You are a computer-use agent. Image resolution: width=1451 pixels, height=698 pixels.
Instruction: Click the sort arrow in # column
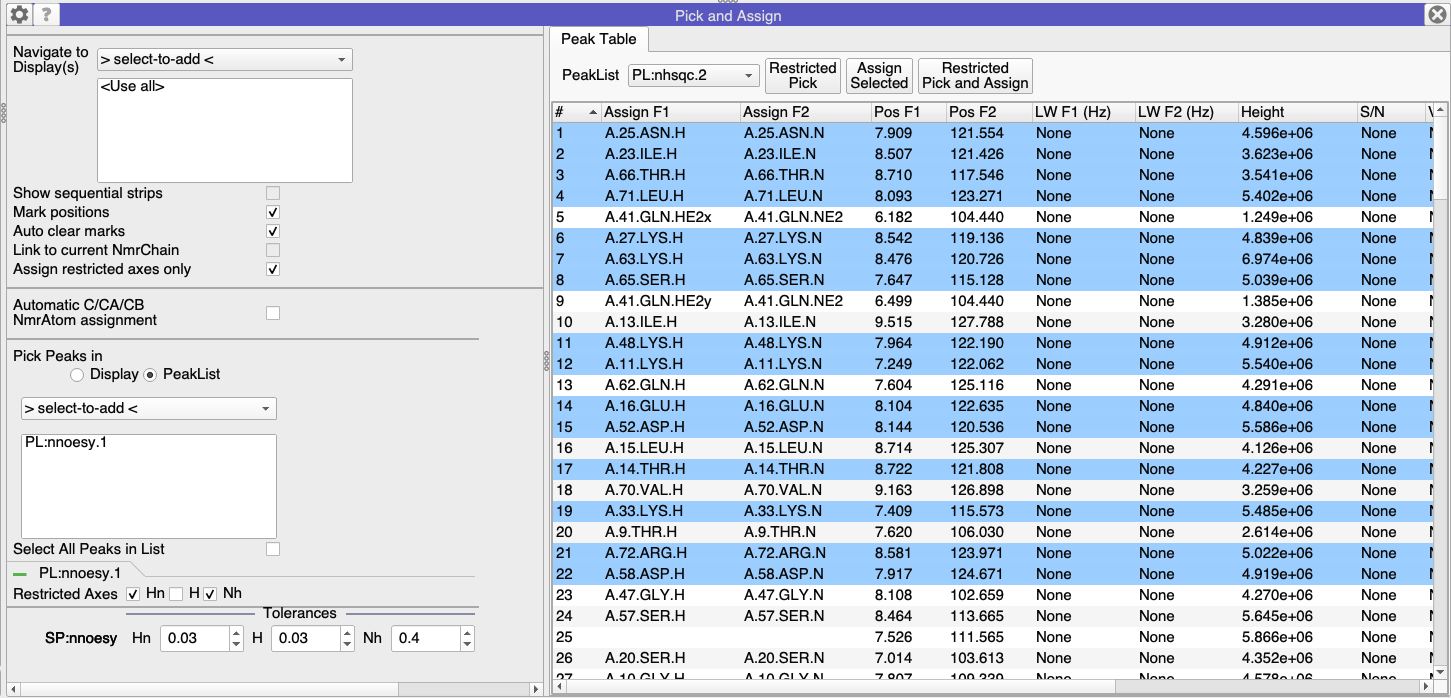(592, 112)
